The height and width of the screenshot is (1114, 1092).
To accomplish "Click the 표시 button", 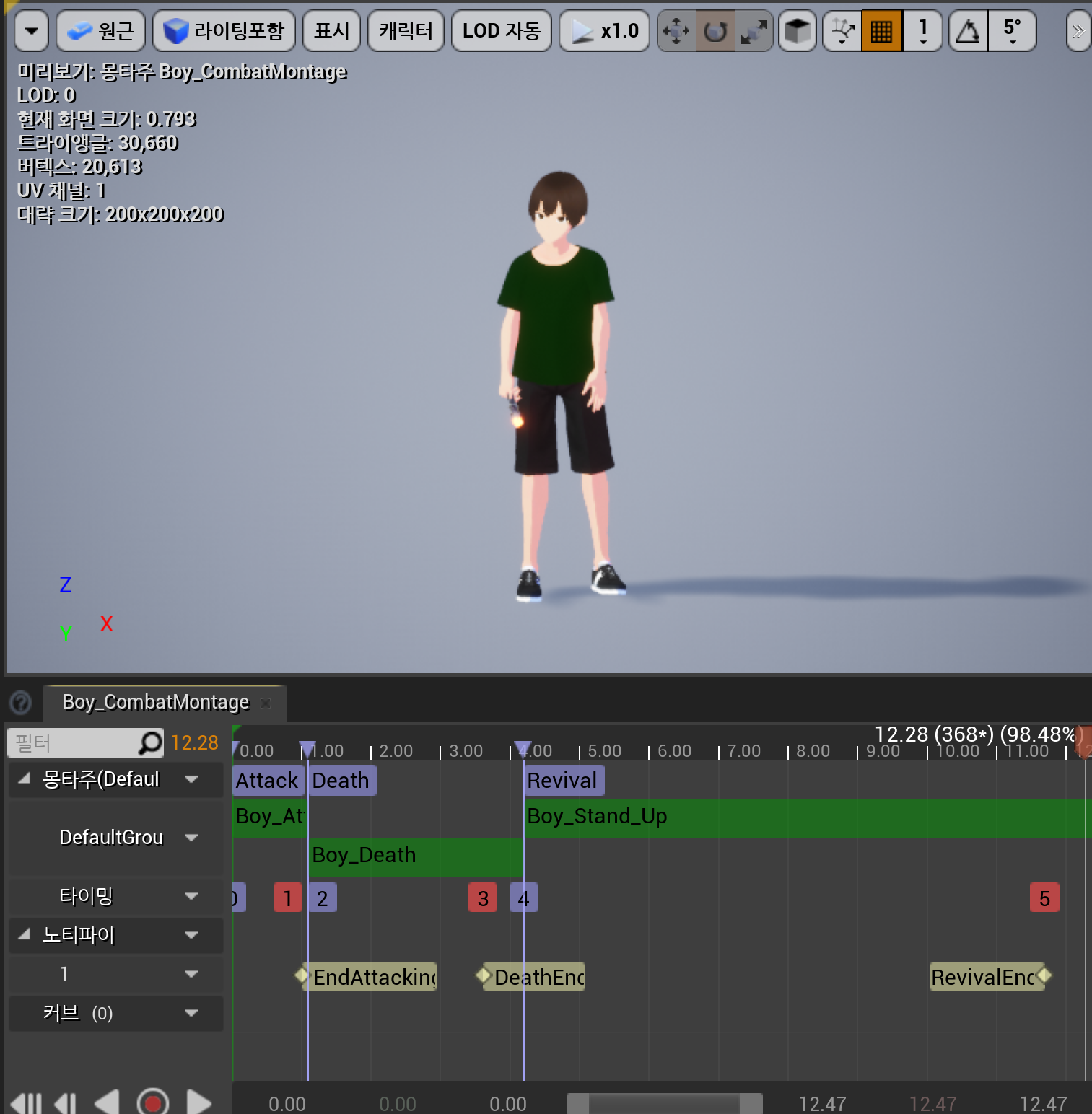I will 331,30.
